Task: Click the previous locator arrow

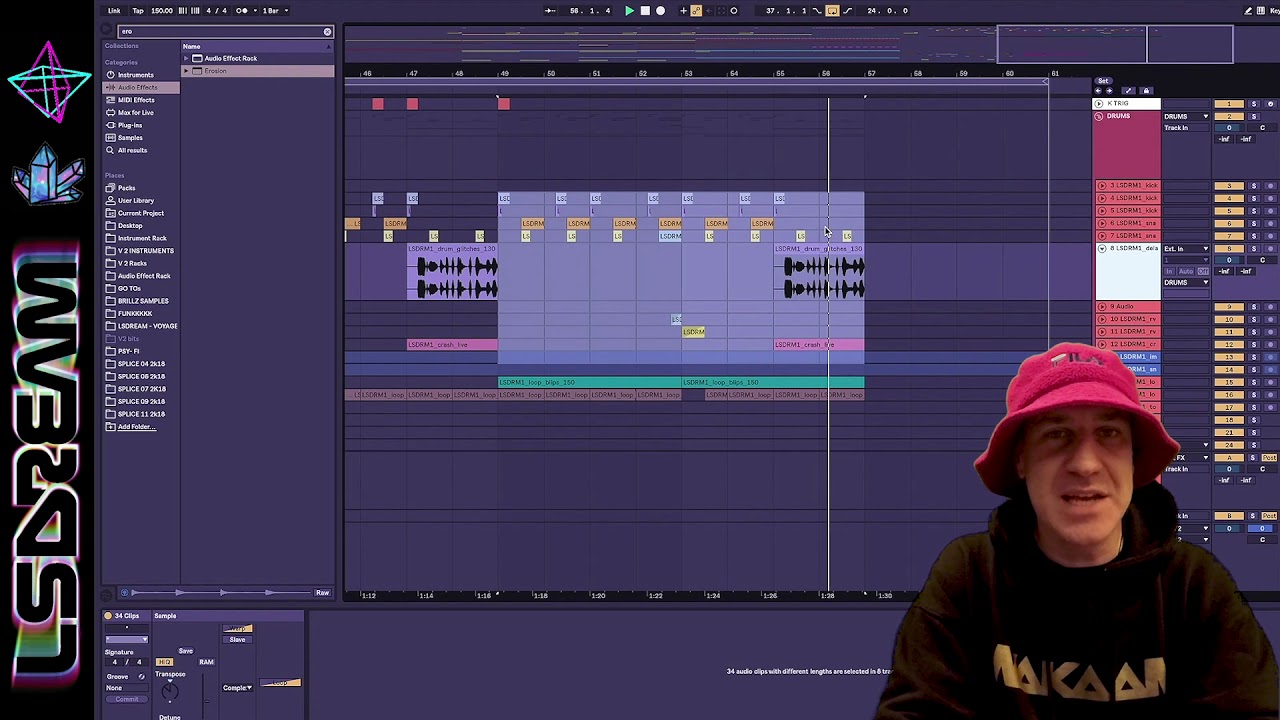Action: (x=1098, y=91)
